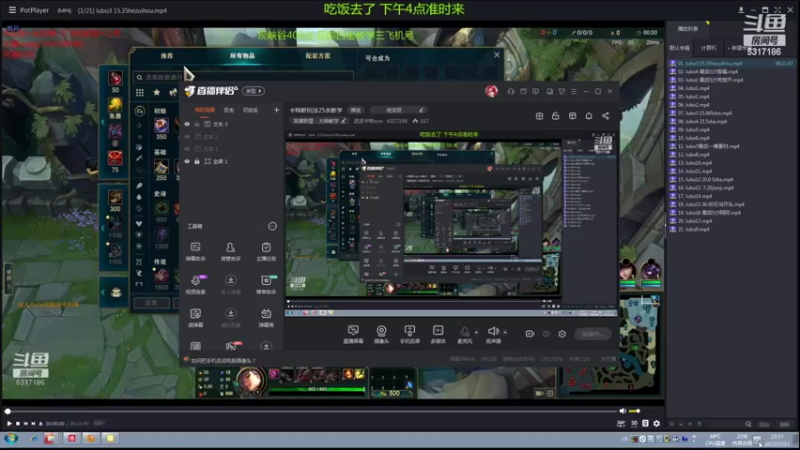Toggle lock on 文本 3 layer

(x=197, y=124)
